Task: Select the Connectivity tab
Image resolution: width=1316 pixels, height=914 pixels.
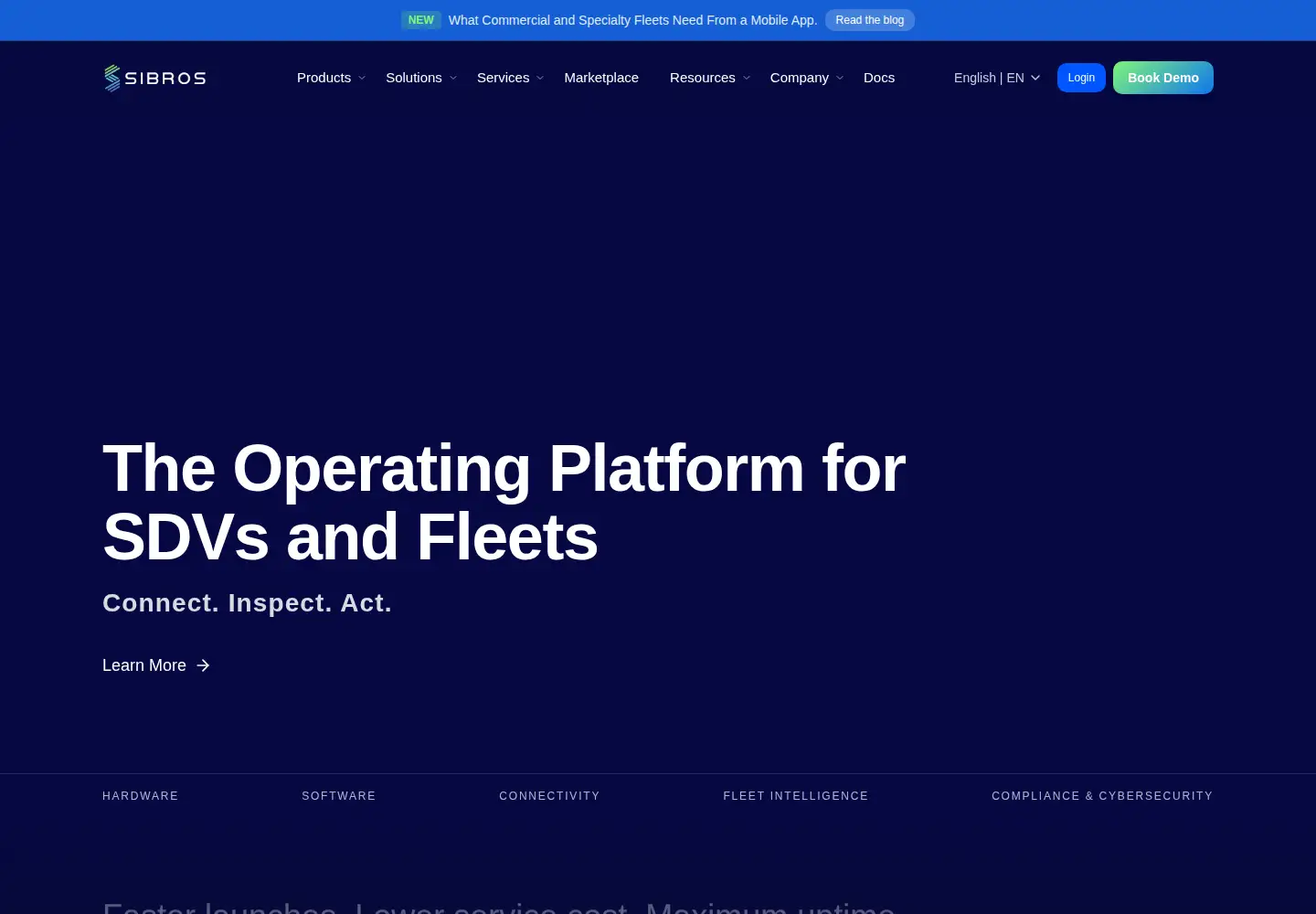Action: [549, 796]
